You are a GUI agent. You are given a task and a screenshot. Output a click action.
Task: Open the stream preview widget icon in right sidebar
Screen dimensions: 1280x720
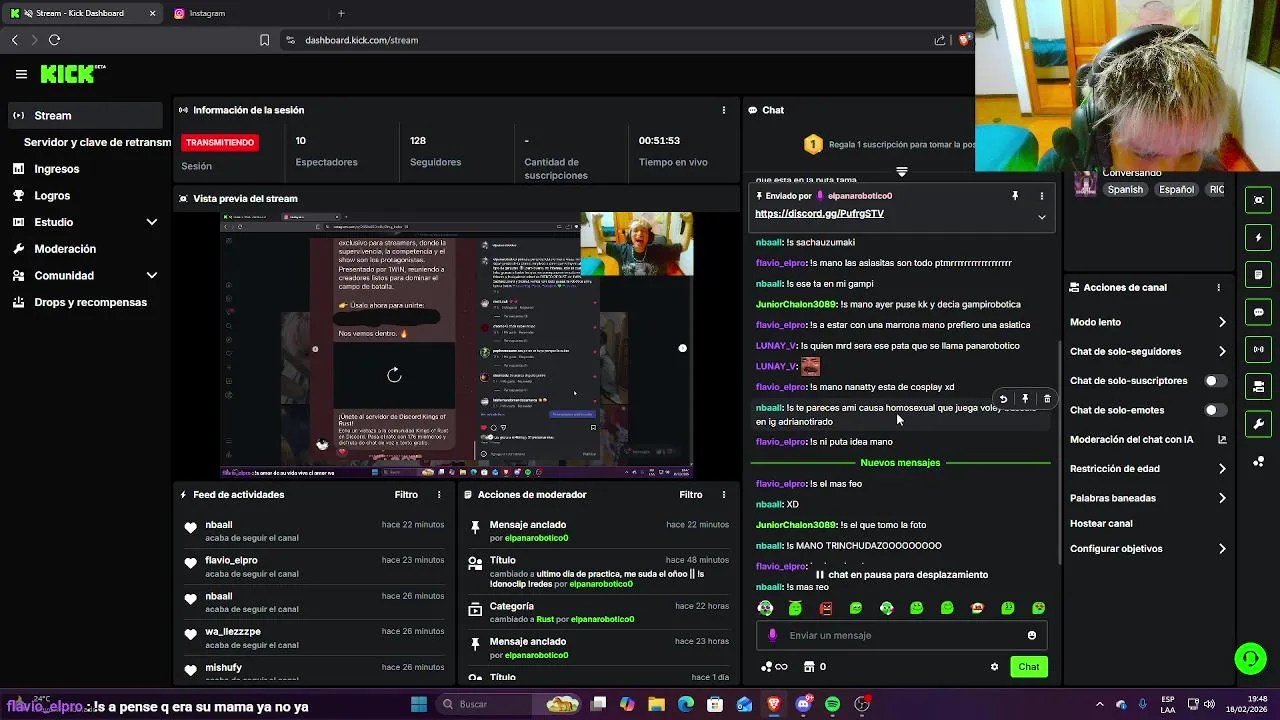[x=1258, y=200]
